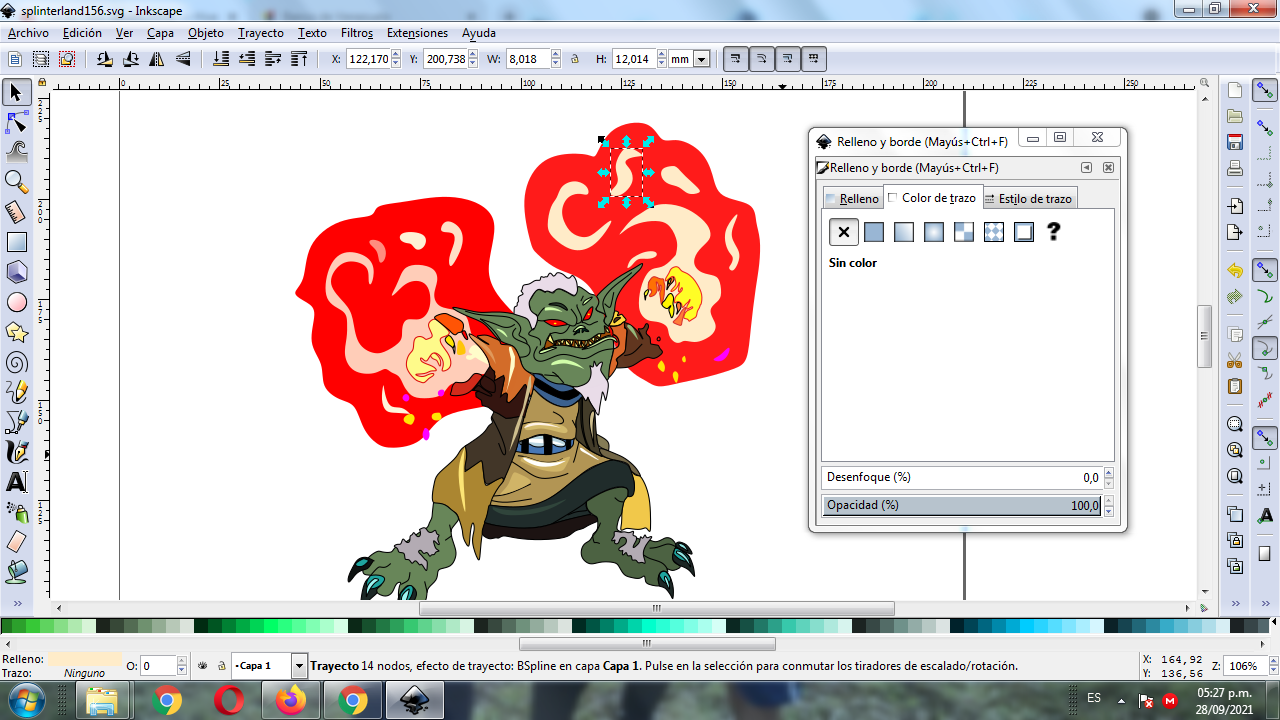The width and height of the screenshot is (1280, 720).
Task: Switch to Estilo de trazo tab
Action: pyautogui.click(x=1028, y=198)
